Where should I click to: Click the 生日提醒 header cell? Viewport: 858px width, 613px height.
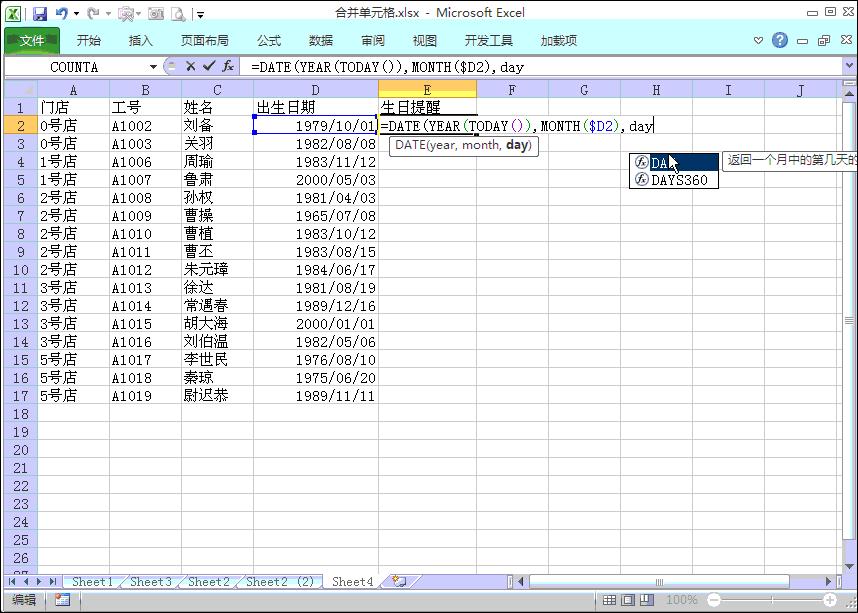tap(427, 108)
